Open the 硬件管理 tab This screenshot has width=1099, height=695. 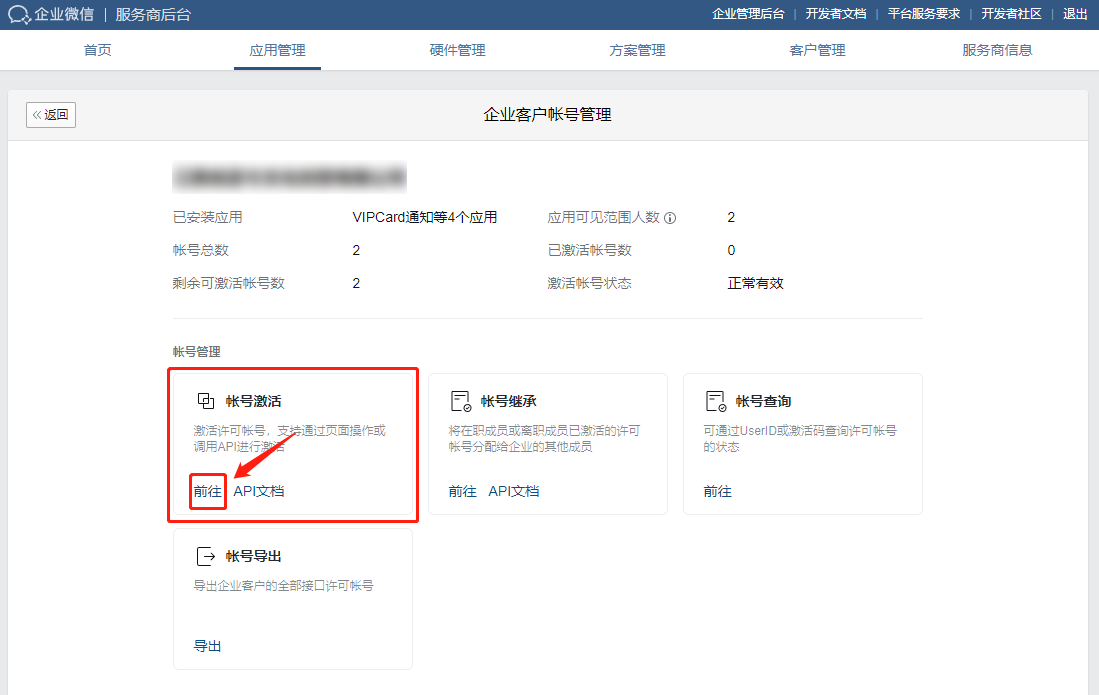tap(456, 48)
